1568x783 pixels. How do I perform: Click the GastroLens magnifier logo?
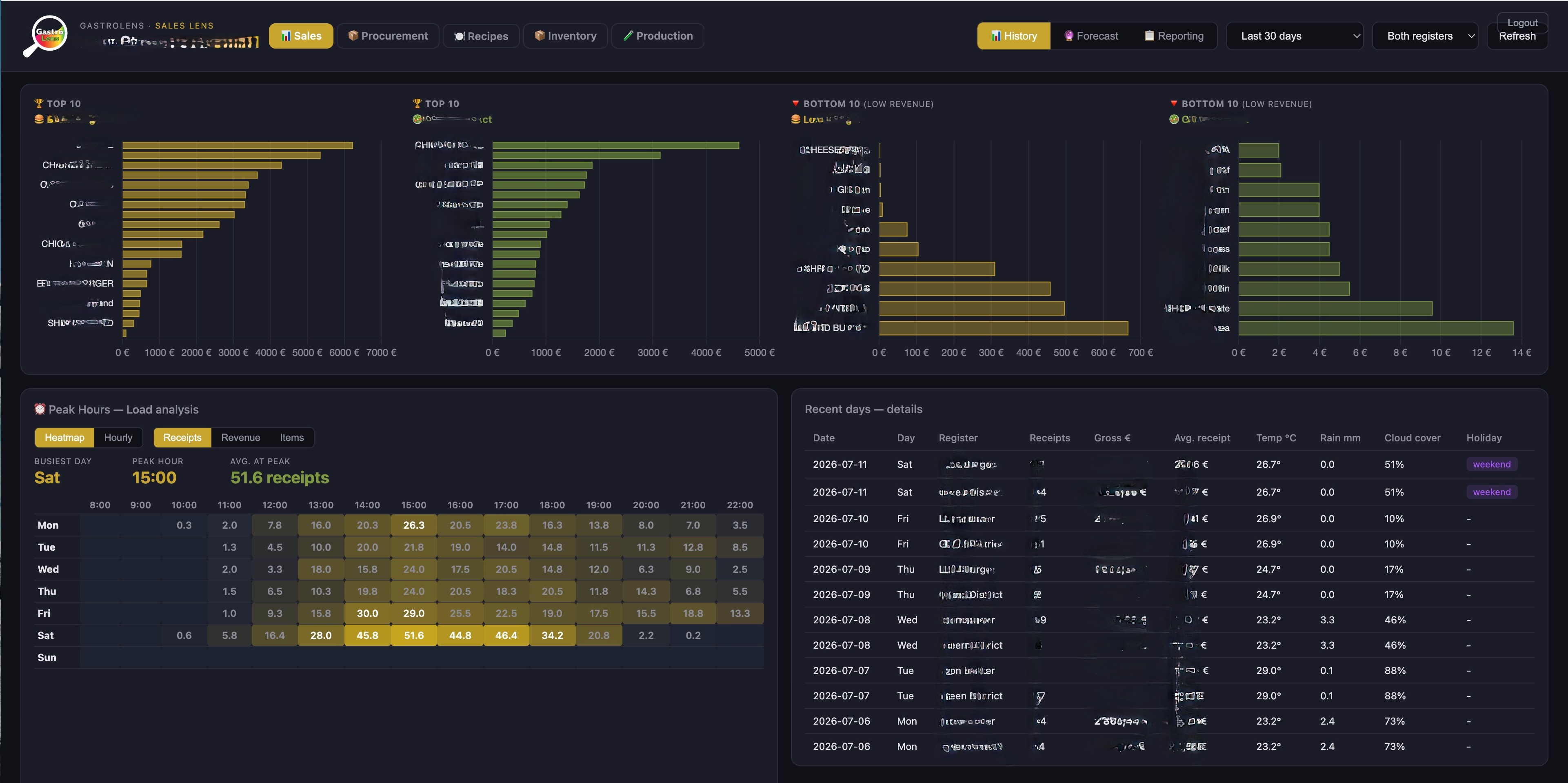pyautogui.click(x=46, y=36)
